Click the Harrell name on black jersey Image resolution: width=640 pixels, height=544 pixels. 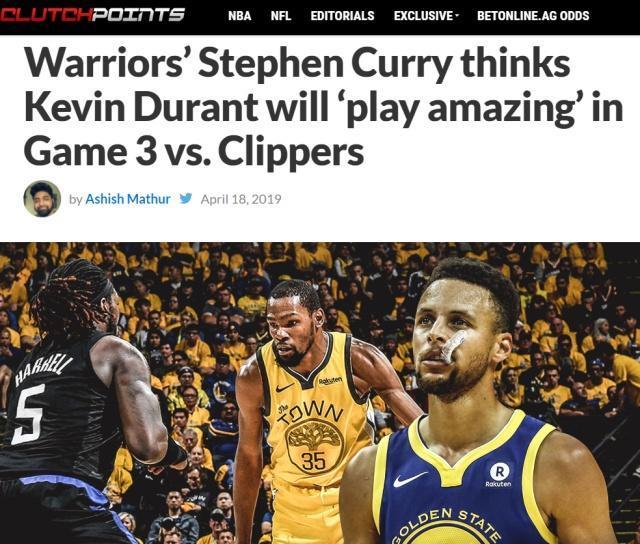click(x=44, y=371)
